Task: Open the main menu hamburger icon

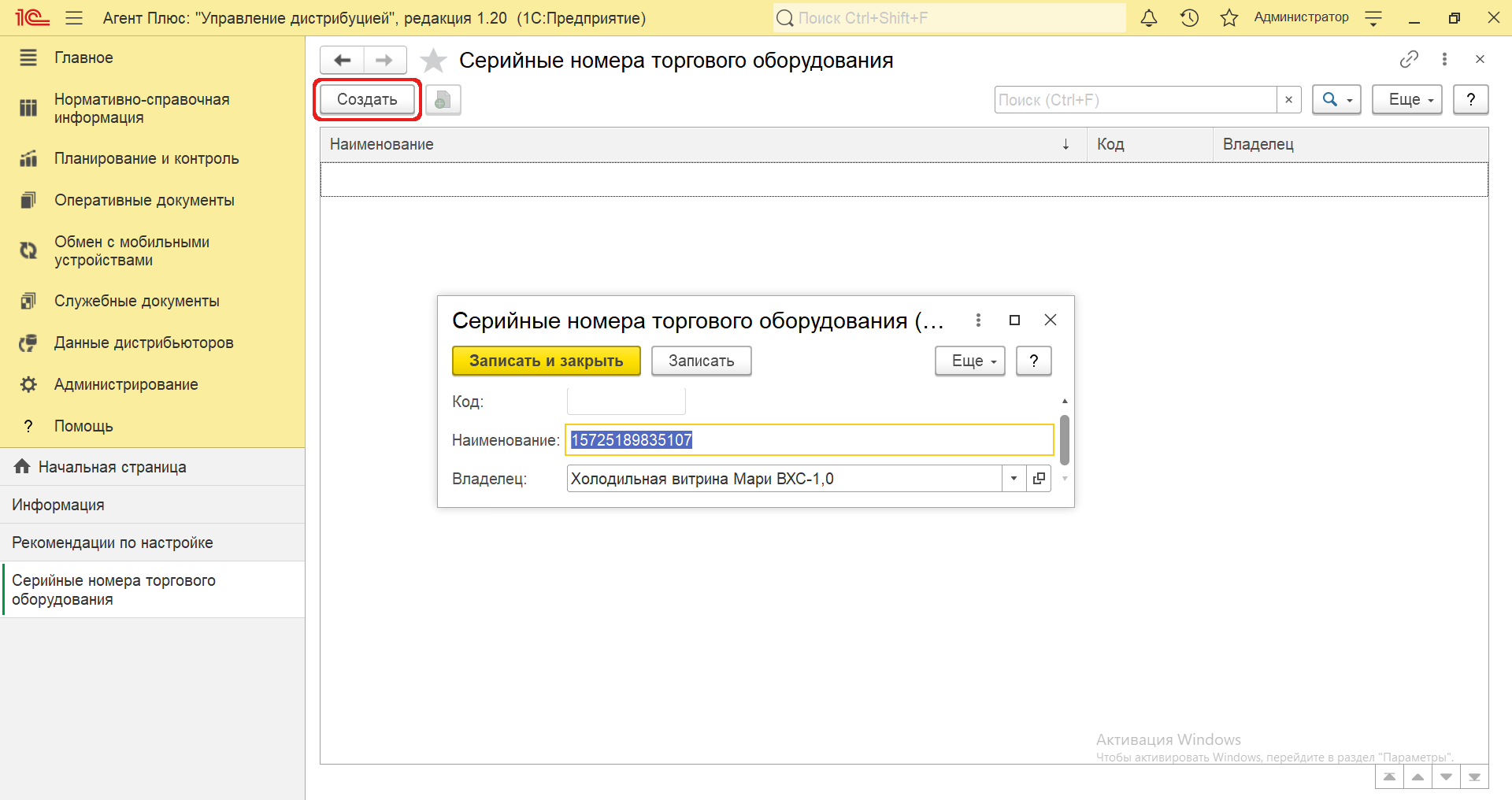Action: 74,17
